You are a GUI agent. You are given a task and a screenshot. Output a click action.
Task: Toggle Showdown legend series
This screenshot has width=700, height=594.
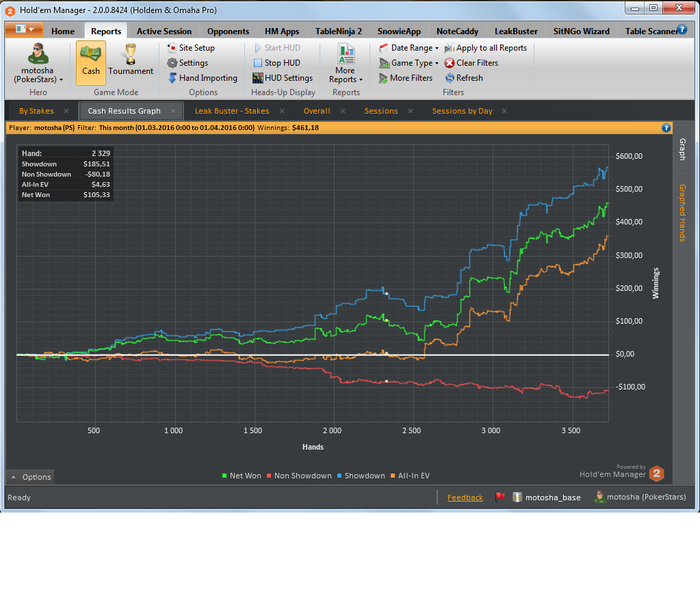pyautogui.click(x=361, y=476)
